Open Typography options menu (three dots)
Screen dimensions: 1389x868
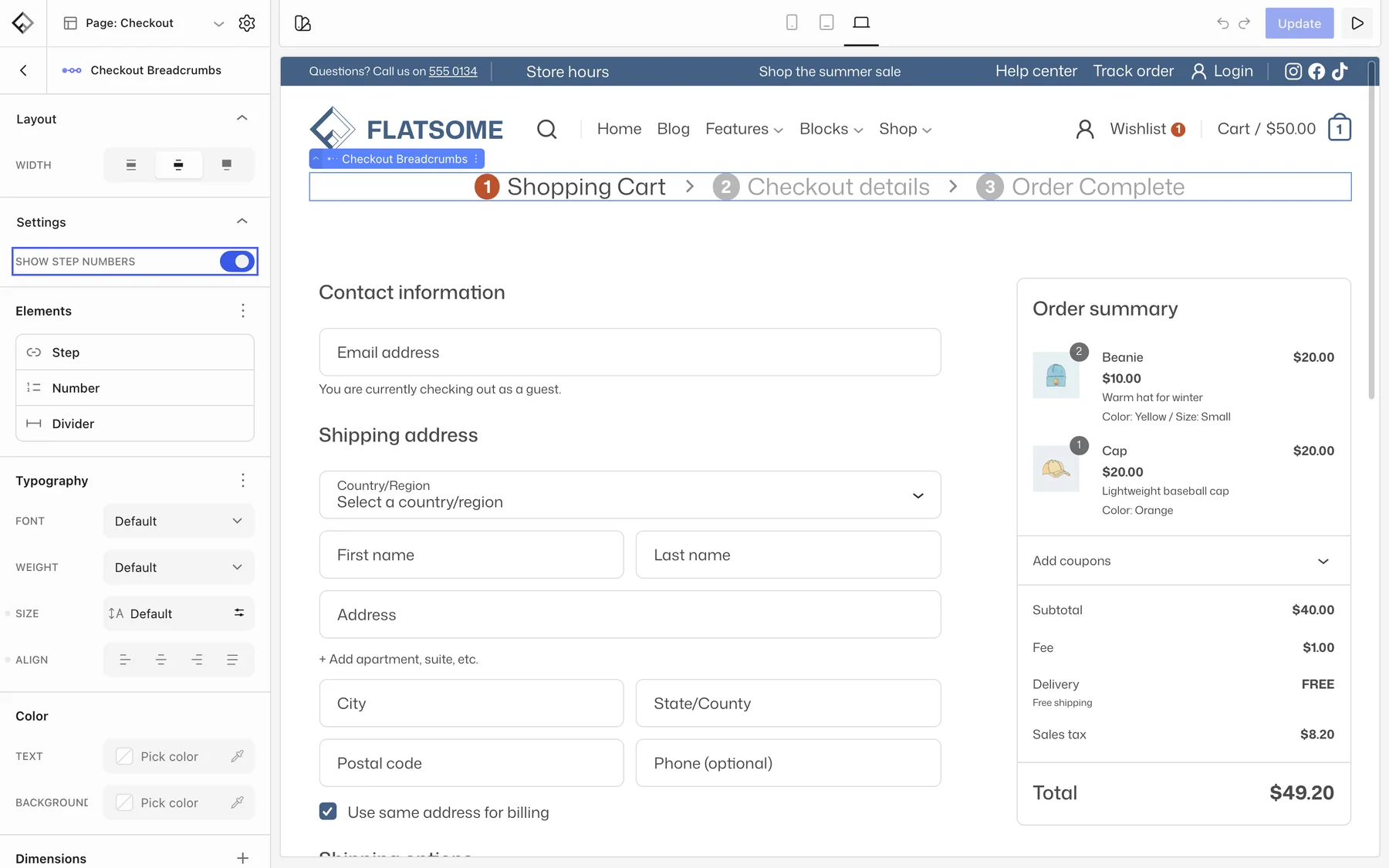coord(243,481)
